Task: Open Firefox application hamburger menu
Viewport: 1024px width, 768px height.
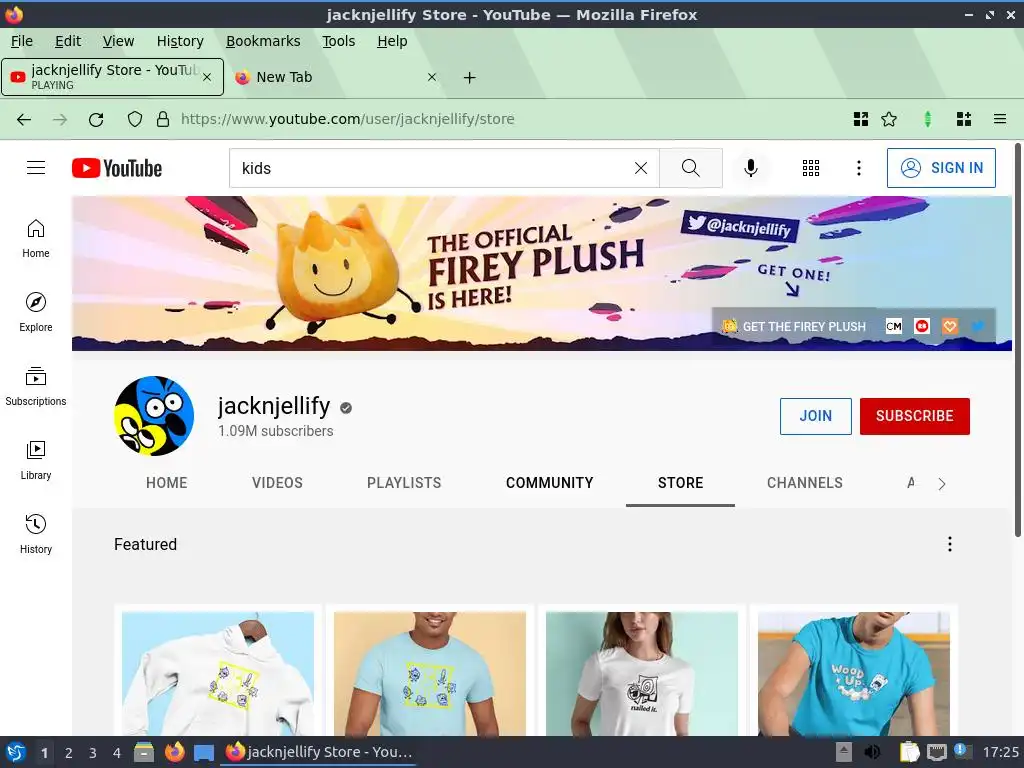Action: (1000, 120)
